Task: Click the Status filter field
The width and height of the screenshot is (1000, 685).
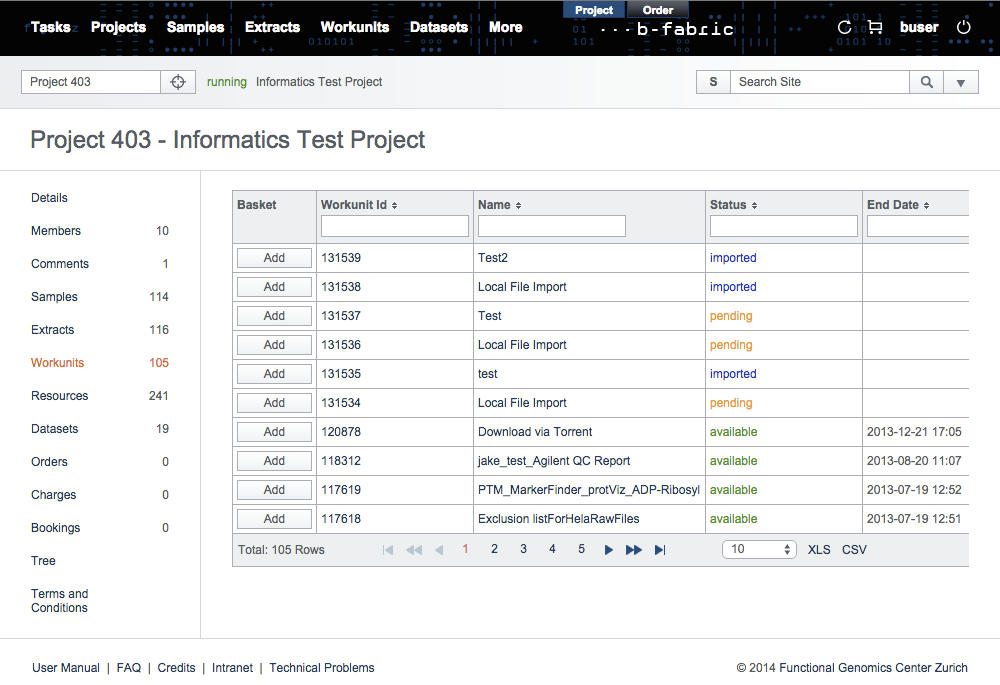Action: pyautogui.click(x=784, y=226)
